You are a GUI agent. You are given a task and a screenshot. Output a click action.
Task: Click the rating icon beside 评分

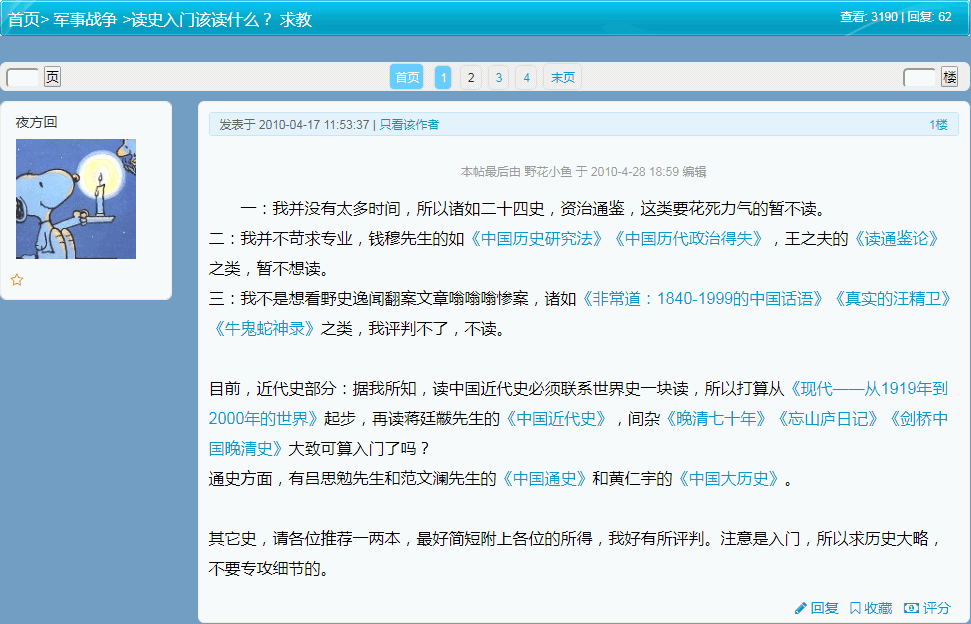pyautogui.click(x=911, y=608)
